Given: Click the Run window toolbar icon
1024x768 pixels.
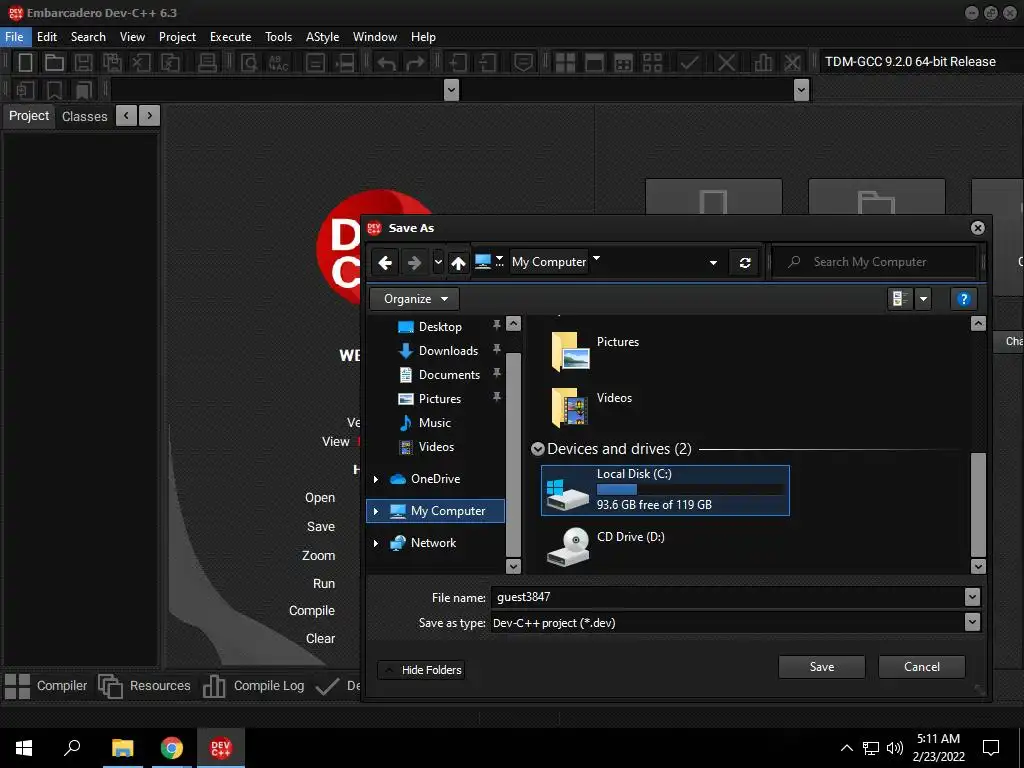Looking at the screenshot, I should [x=594, y=62].
